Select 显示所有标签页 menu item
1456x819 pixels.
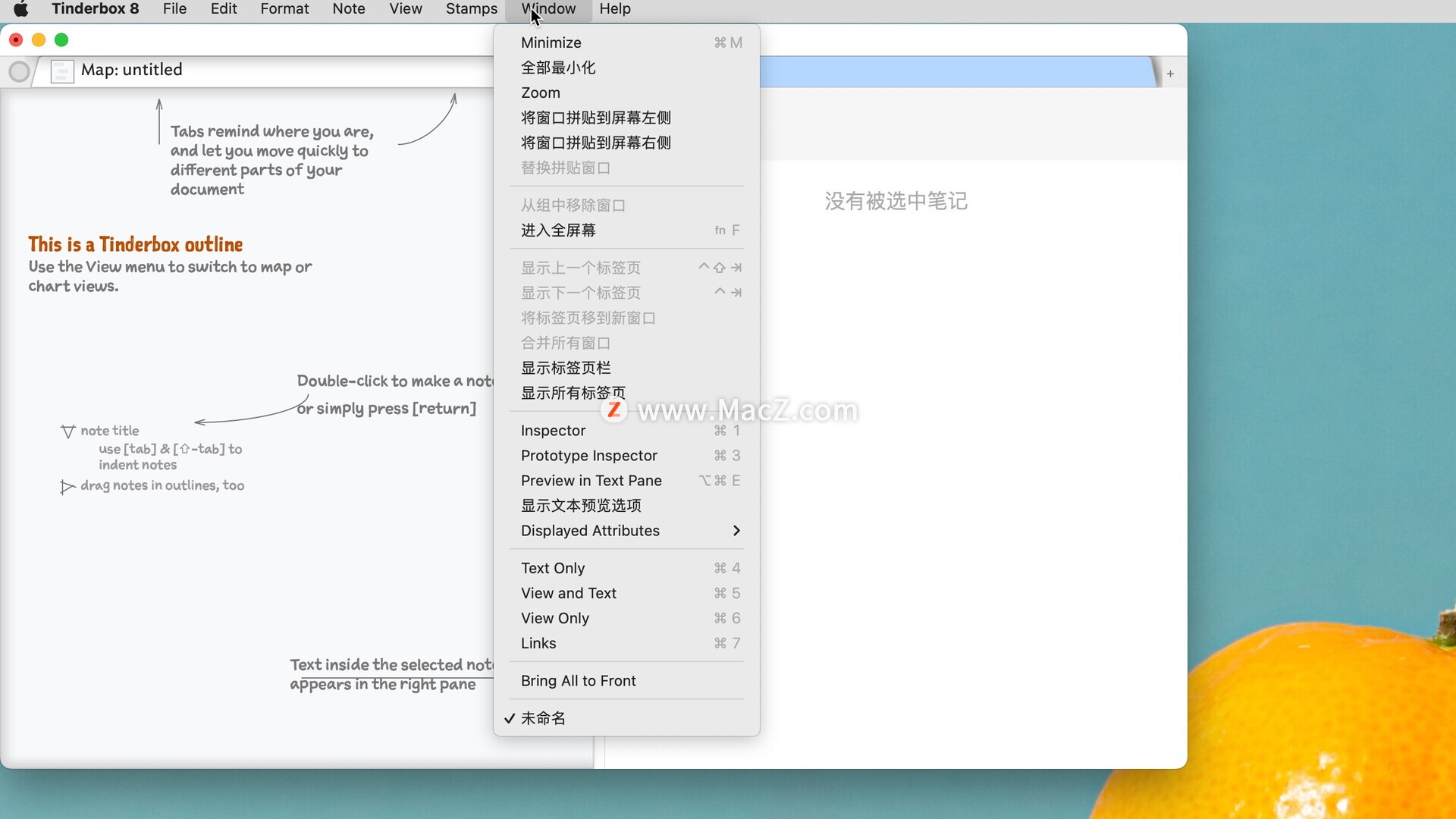click(626, 393)
